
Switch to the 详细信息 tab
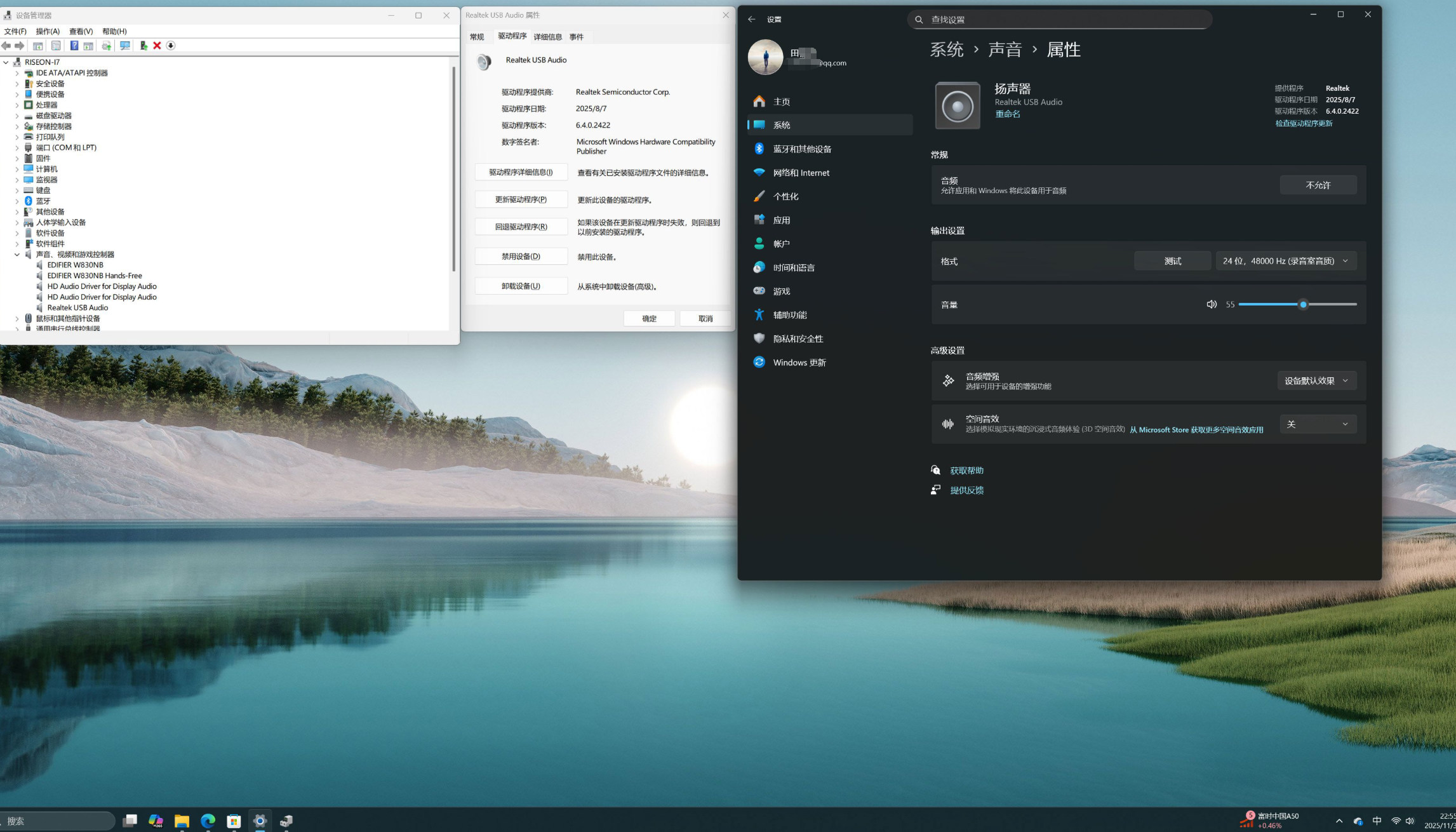(547, 36)
